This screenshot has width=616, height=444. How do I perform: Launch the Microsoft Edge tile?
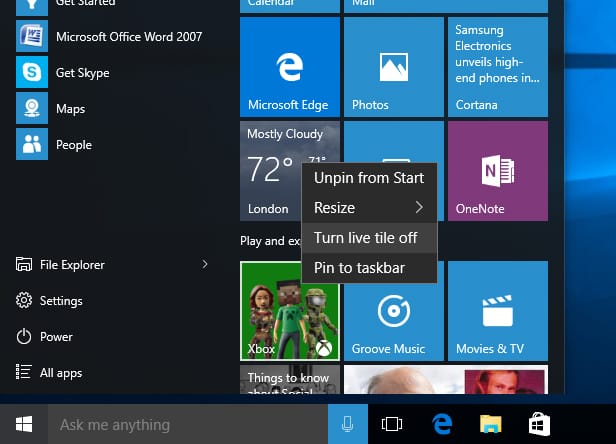click(x=290, y=67)
